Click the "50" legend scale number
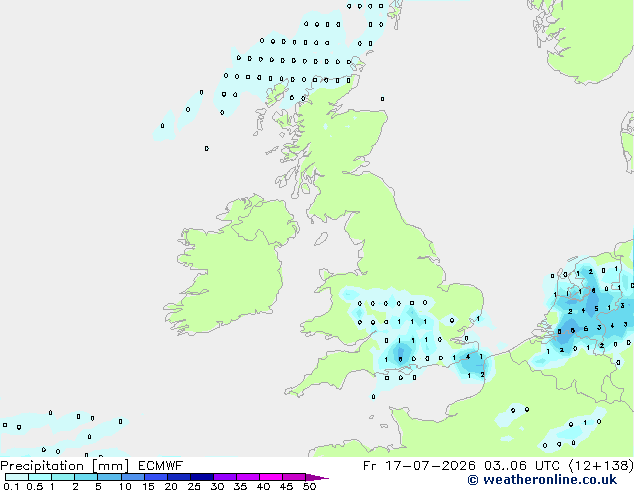The width and height of the screenshot is (634, 490). (x=309, y=486)
